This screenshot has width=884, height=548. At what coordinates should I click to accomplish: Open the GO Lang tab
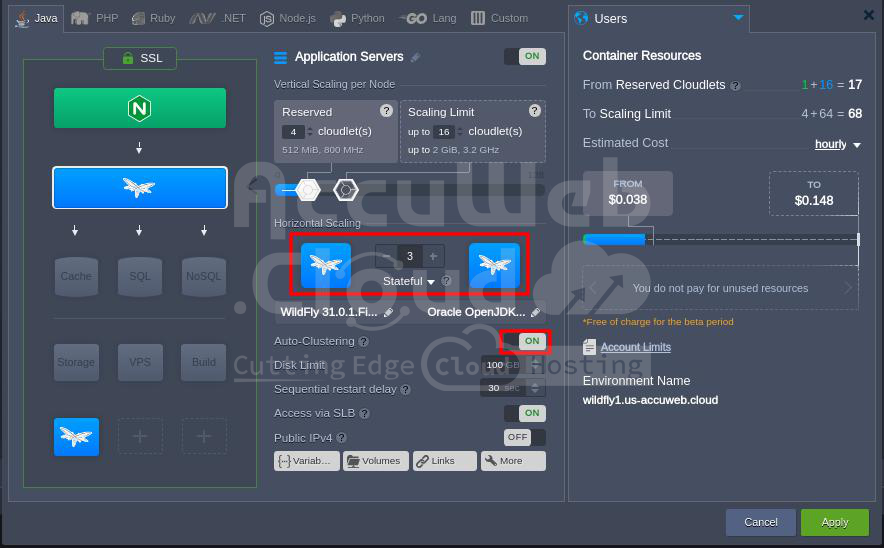pos(428,18)
